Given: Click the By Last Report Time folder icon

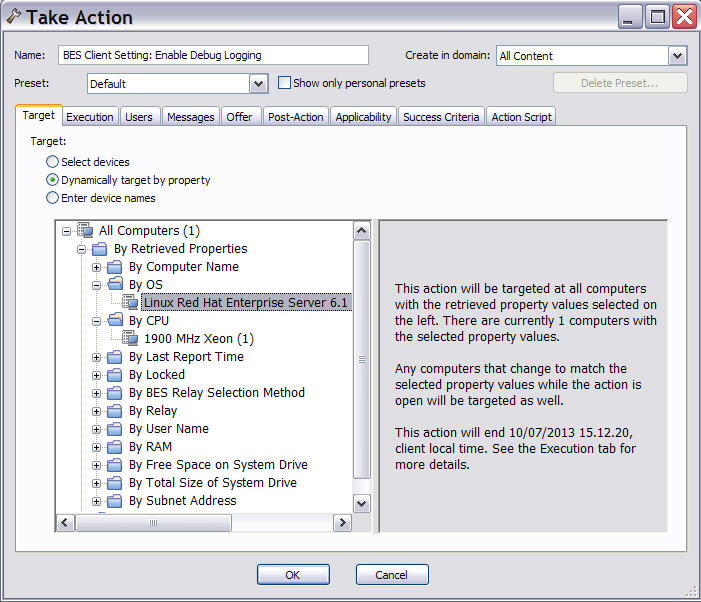Looking at the screenshot, I should click(x=115, y=357).
